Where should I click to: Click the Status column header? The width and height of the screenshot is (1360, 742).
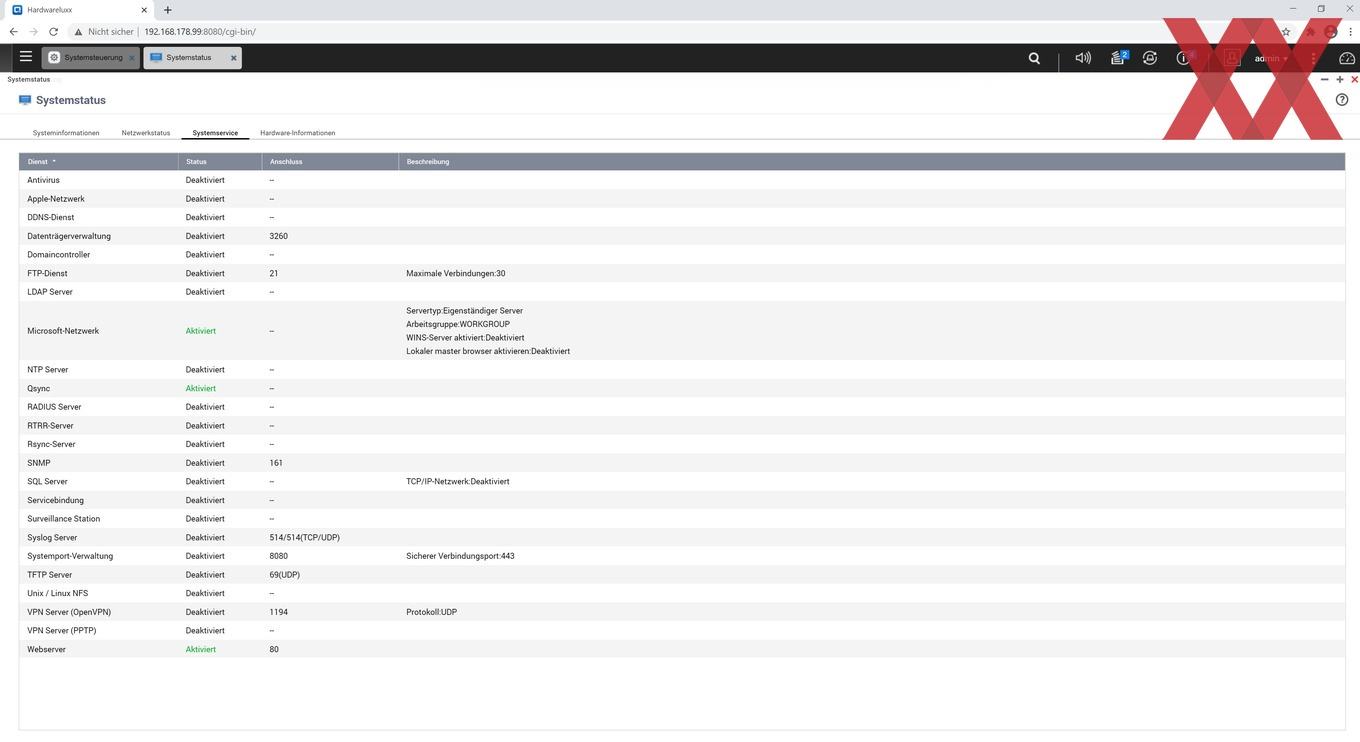(220, 161)
